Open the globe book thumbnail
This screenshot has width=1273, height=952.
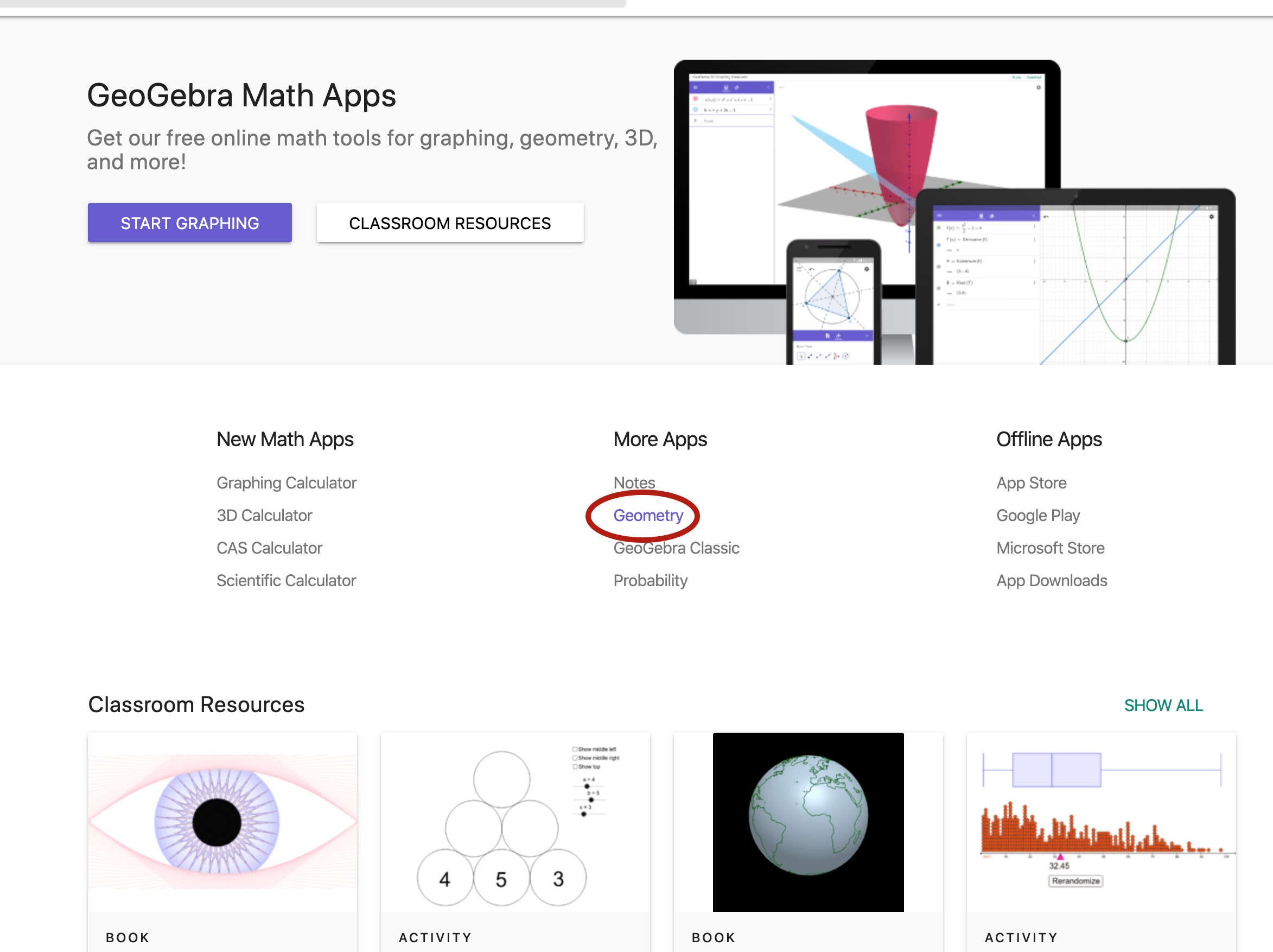tap(807, 821)
